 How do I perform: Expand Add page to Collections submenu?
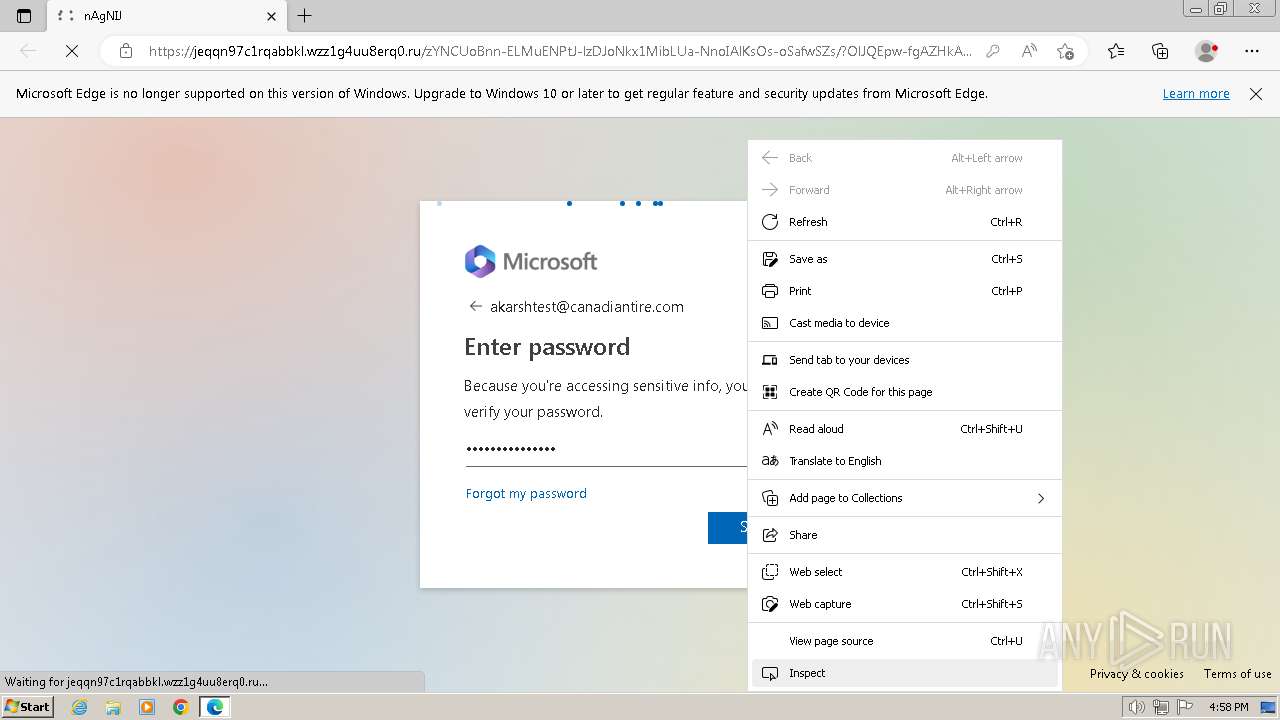pos(905,498)
